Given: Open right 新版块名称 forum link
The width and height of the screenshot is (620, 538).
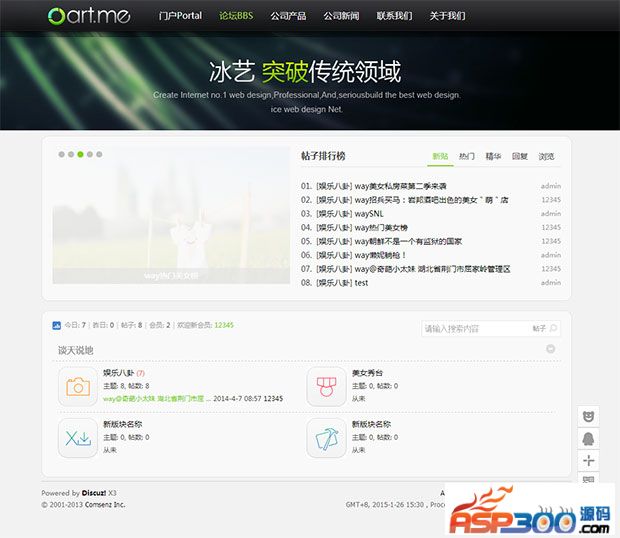Looking at the screenshot, I should [x=371, y=424].
